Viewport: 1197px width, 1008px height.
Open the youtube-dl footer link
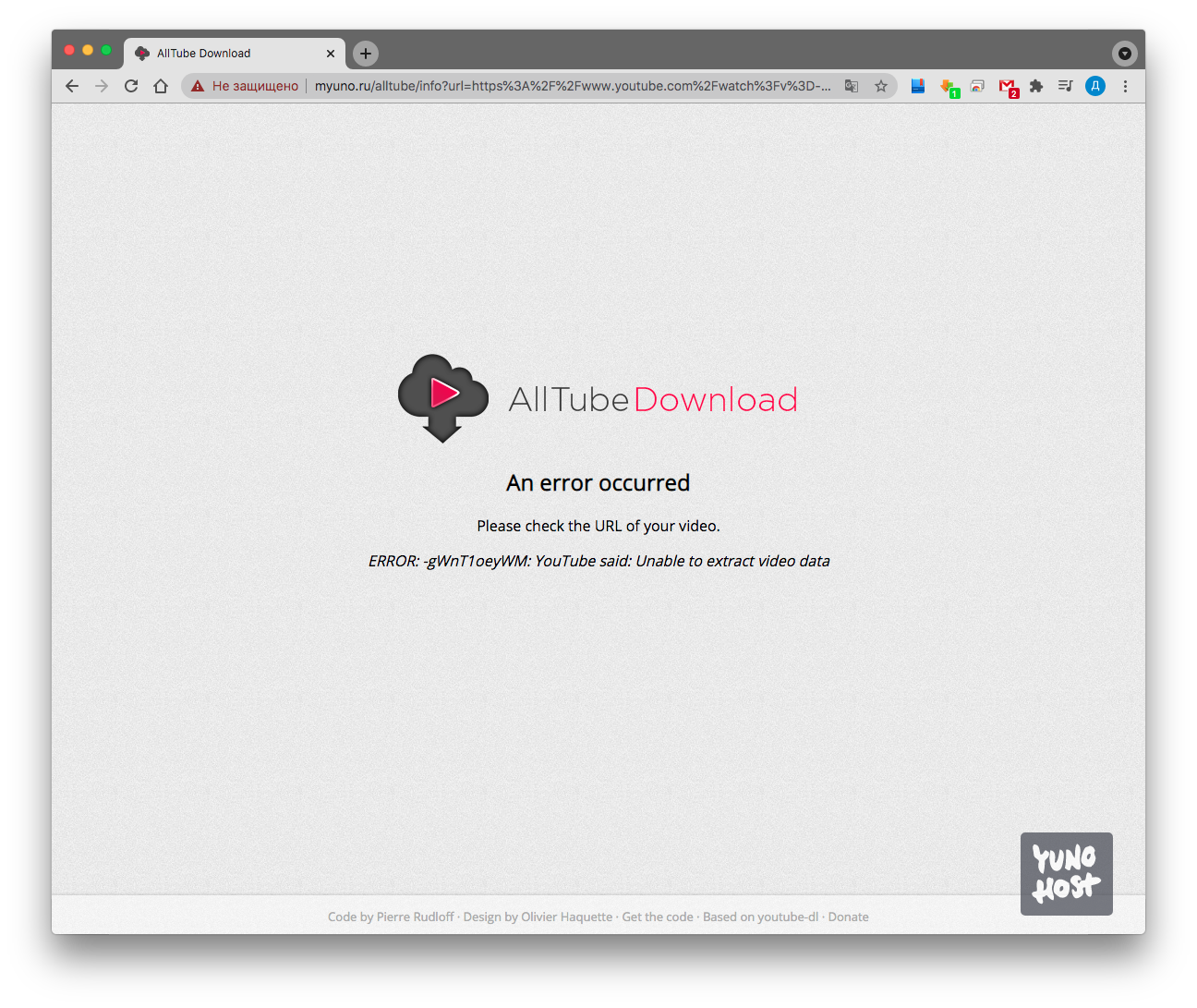(788, 917)
